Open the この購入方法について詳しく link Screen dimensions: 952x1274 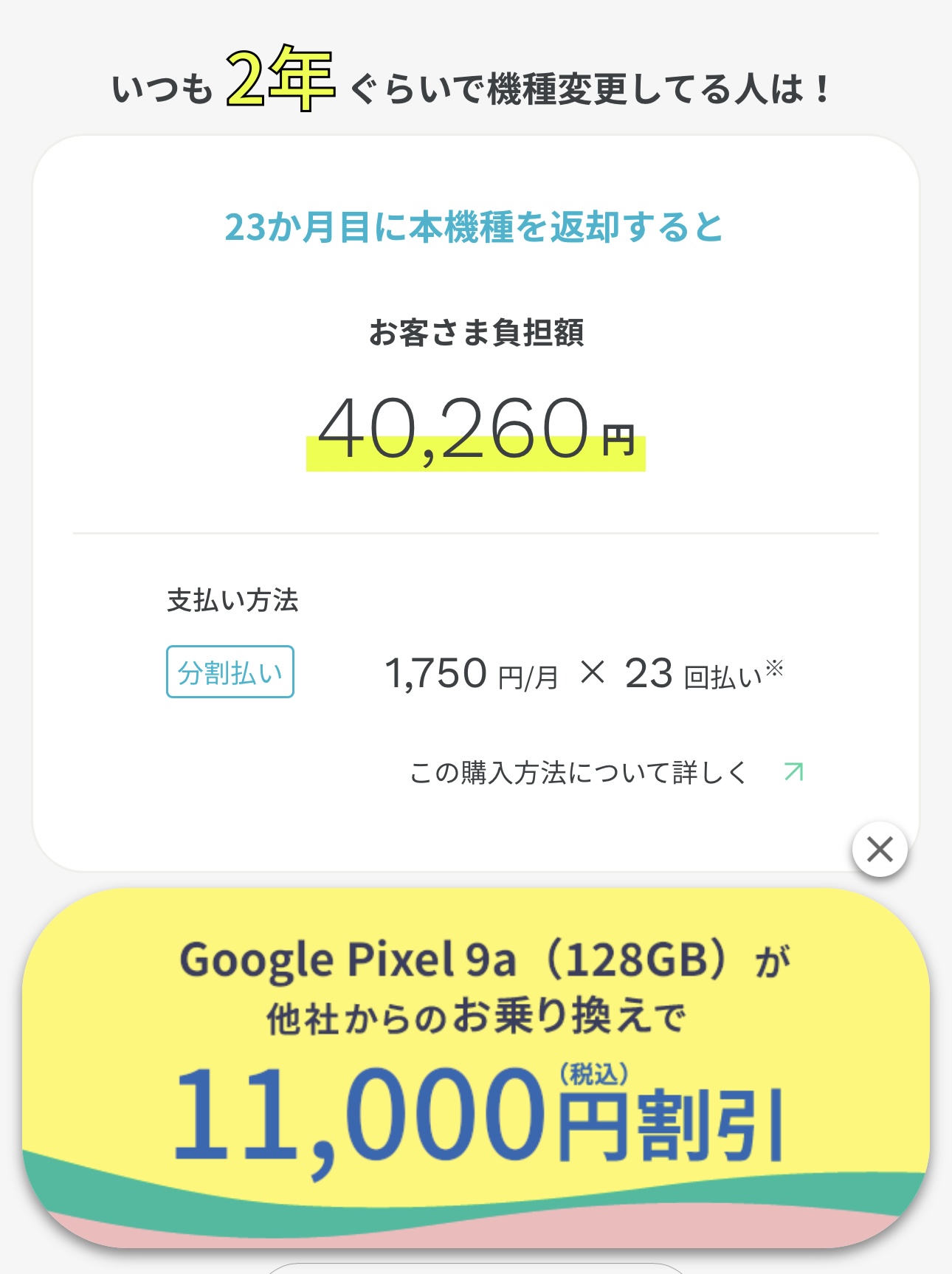point(579,772)
